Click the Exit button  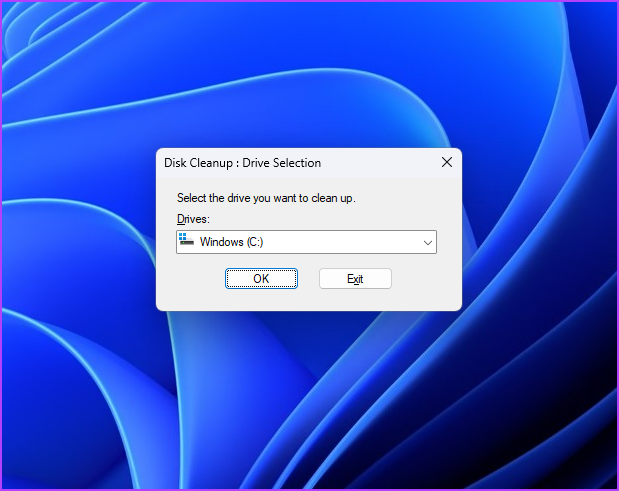[355, 279]
